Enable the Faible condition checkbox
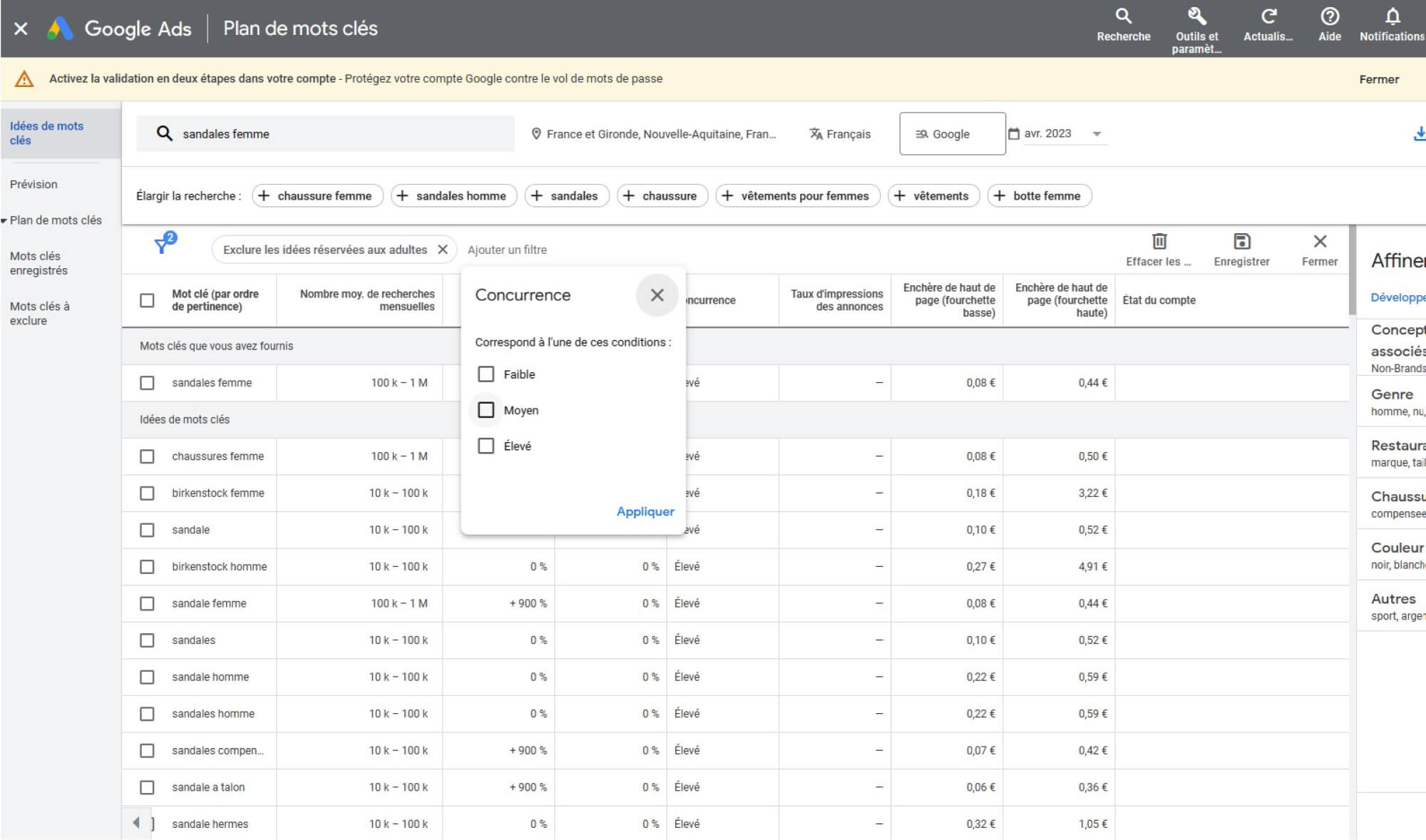This screenshot has width=1426, height=840. click(487, 374)
